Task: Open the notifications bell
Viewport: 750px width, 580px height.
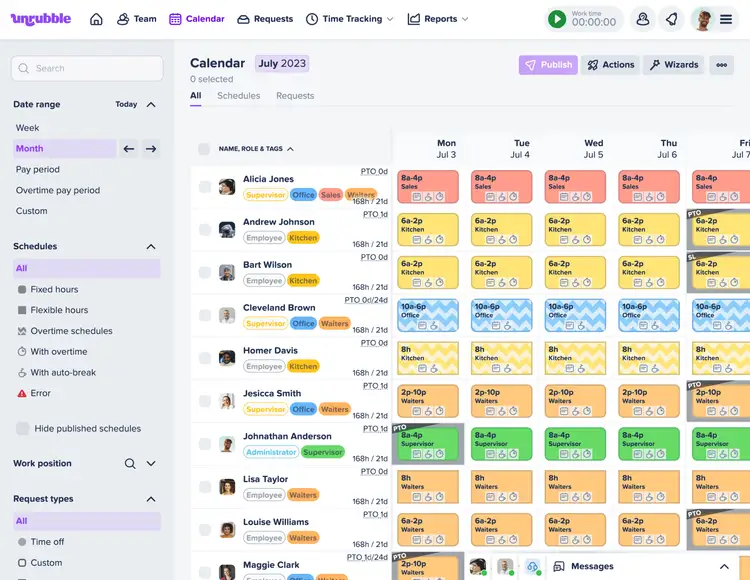Action: pos(671,19)
